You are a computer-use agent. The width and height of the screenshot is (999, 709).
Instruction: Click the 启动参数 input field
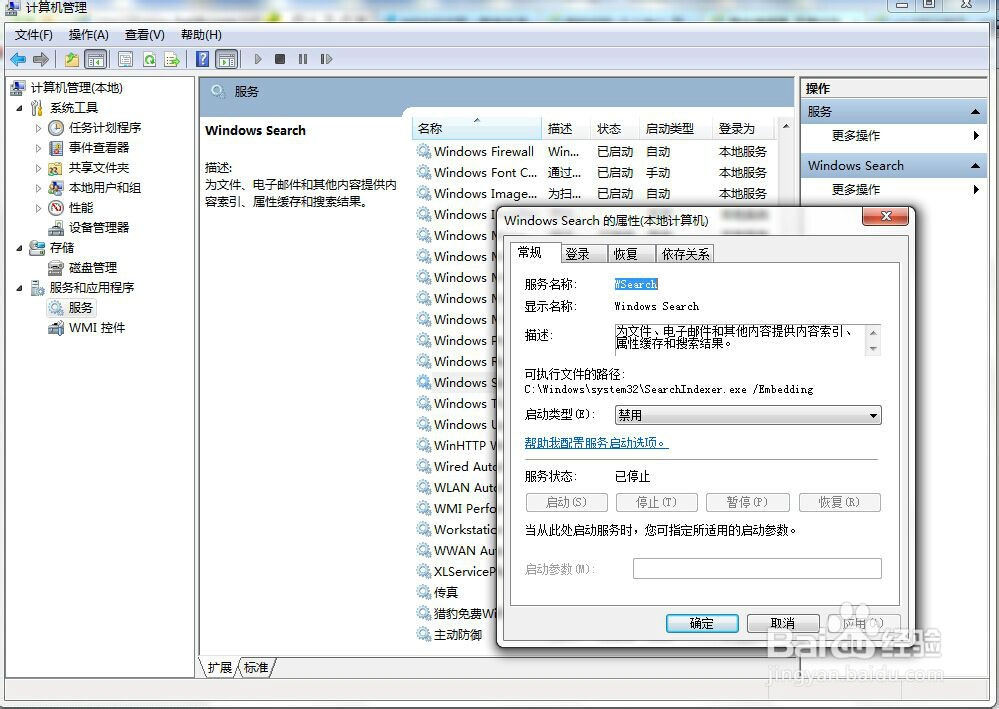tap(757, 569)
